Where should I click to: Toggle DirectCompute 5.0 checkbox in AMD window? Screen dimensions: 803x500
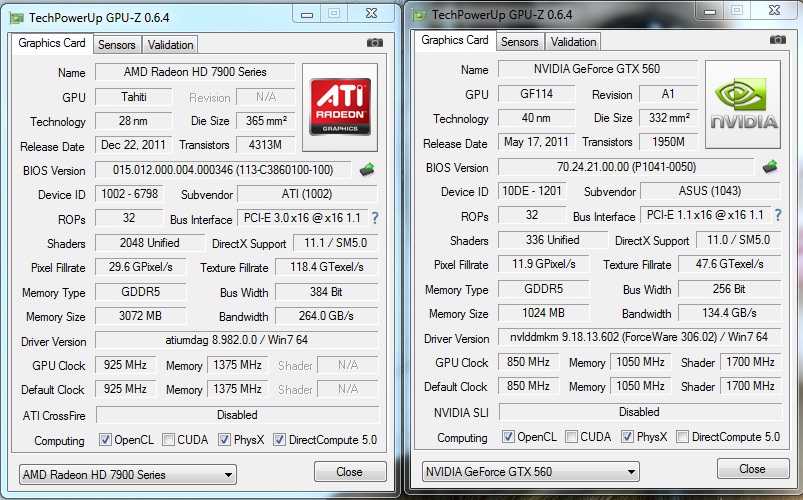279,440
